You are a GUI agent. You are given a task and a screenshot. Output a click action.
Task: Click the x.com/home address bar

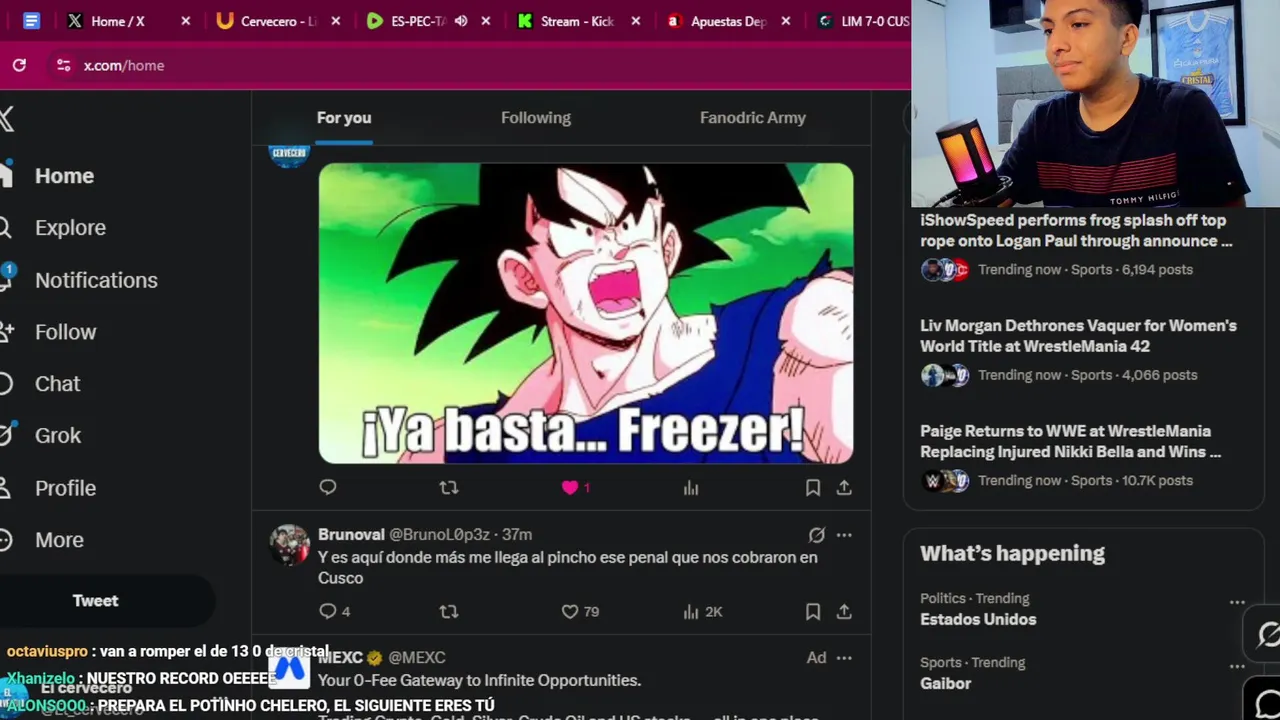[x=124, y=65]
